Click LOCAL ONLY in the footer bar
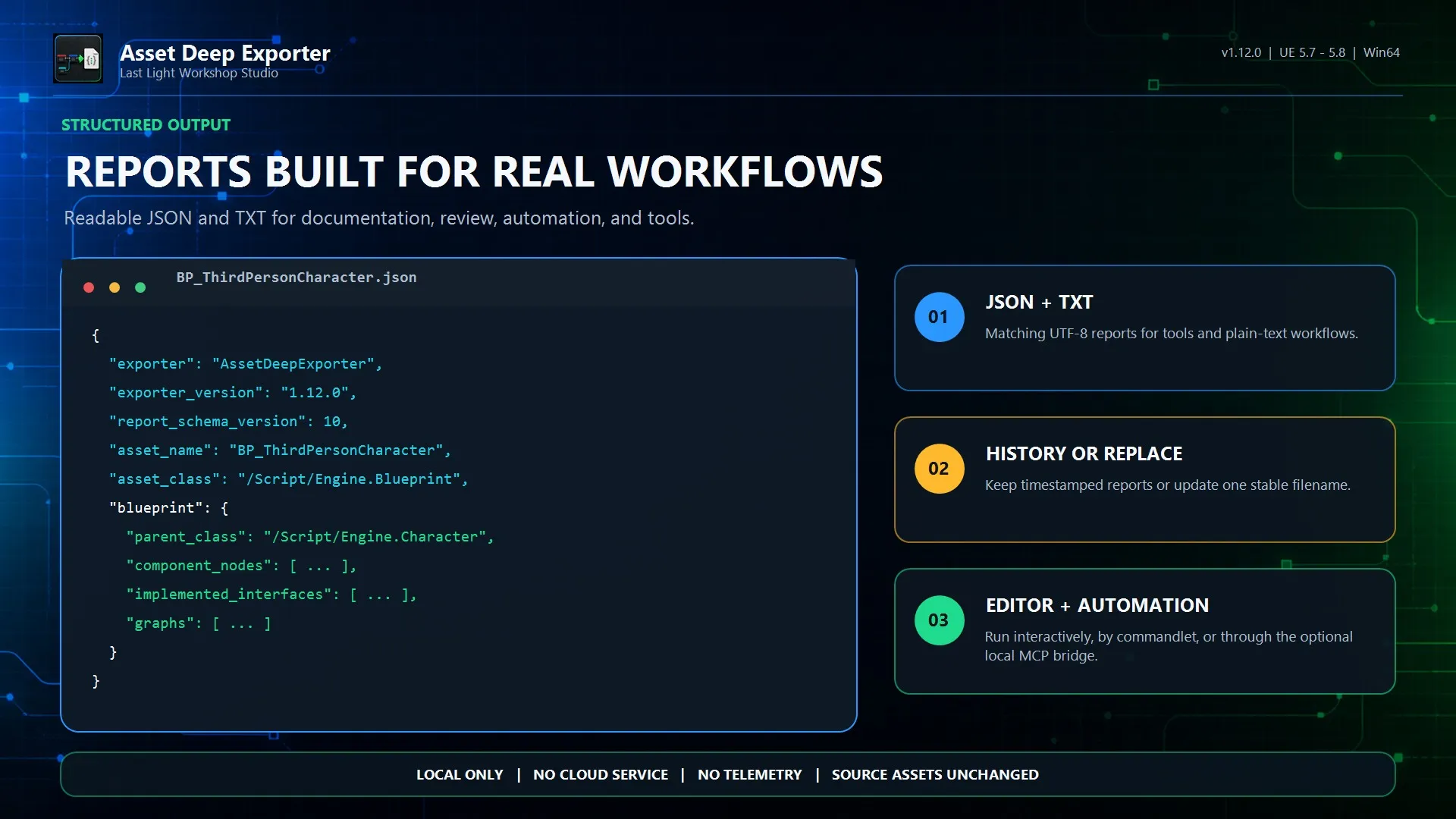The width and height of the screenshot is (1456, 819). (x=460, y=775)
